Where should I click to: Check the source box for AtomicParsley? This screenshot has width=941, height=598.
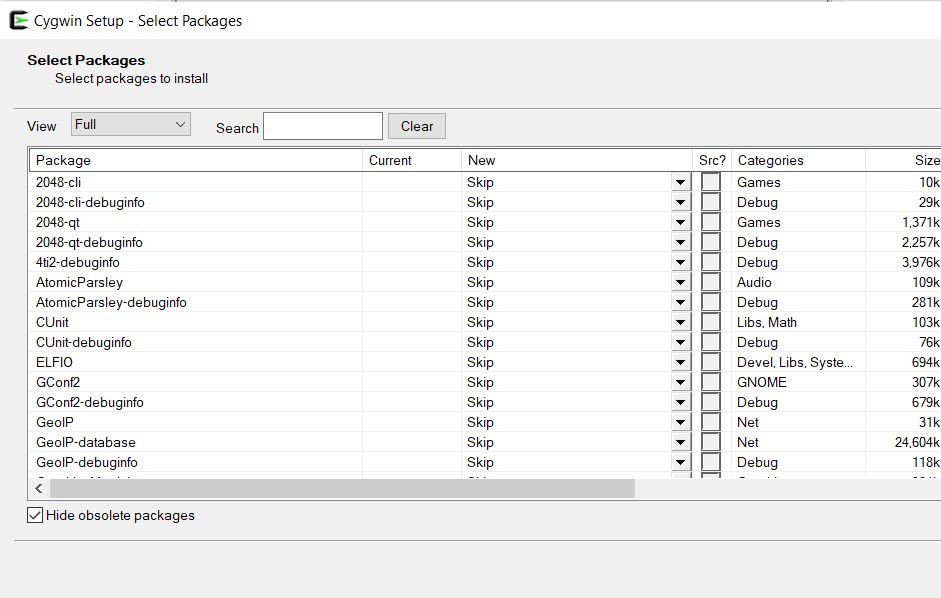(711, 282)
